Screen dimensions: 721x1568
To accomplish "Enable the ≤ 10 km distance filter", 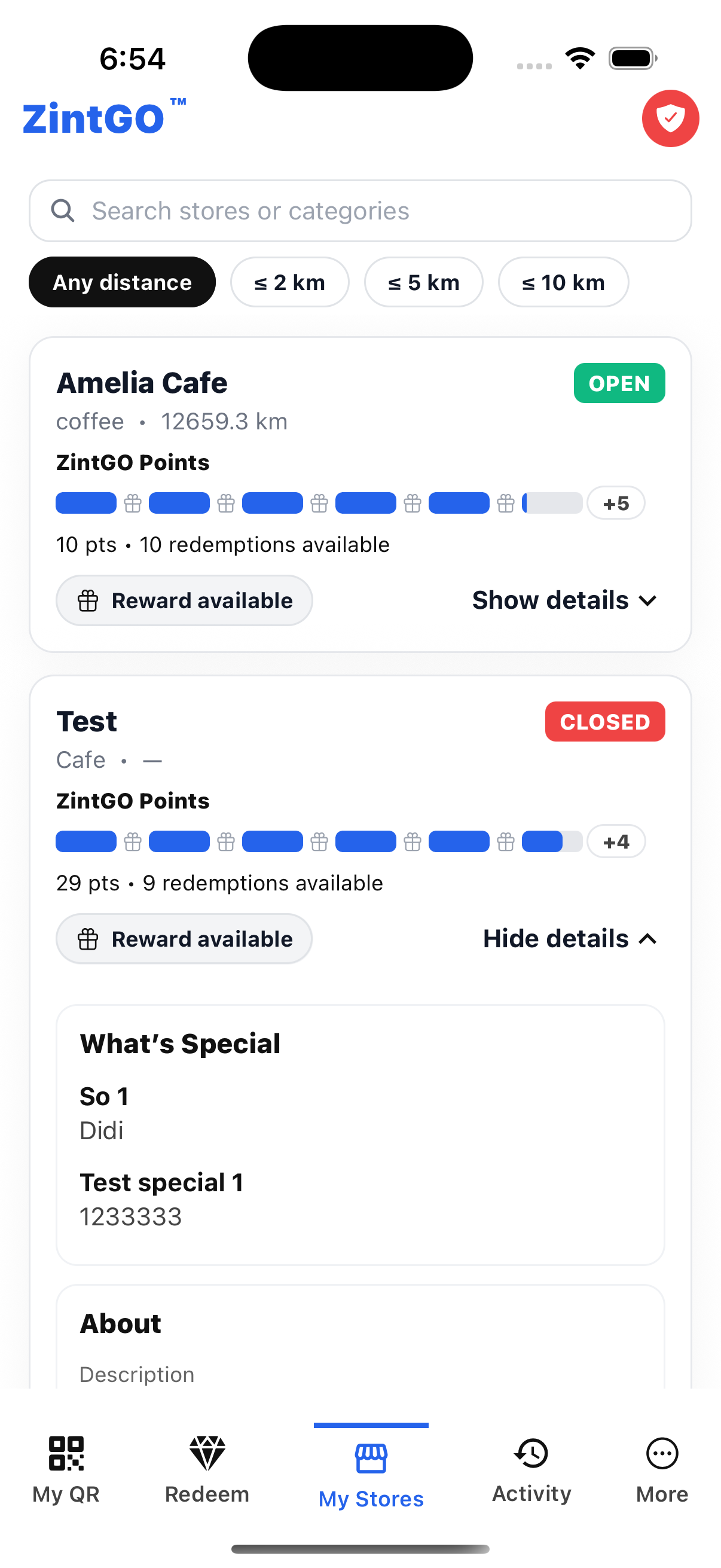I will click(563, 282).
